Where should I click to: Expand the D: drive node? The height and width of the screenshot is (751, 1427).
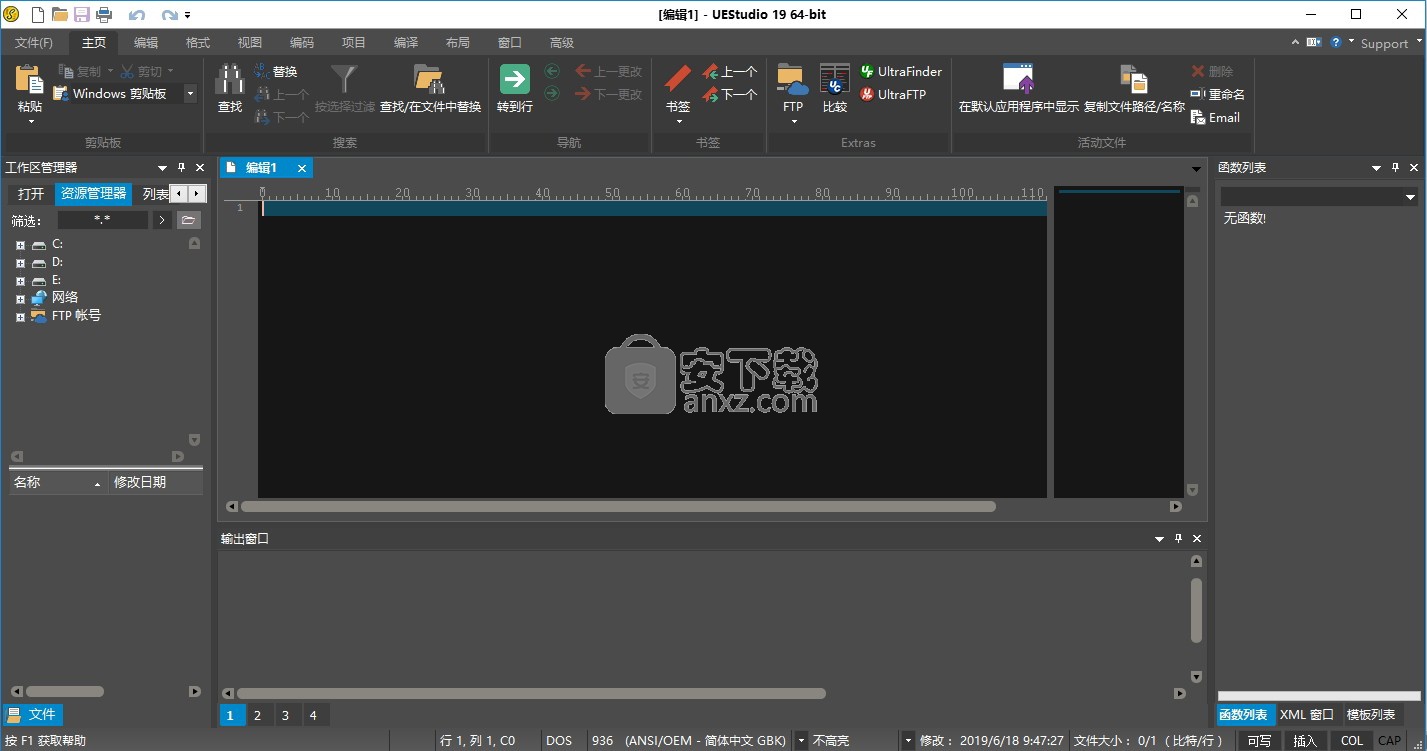tap(20, 262)
